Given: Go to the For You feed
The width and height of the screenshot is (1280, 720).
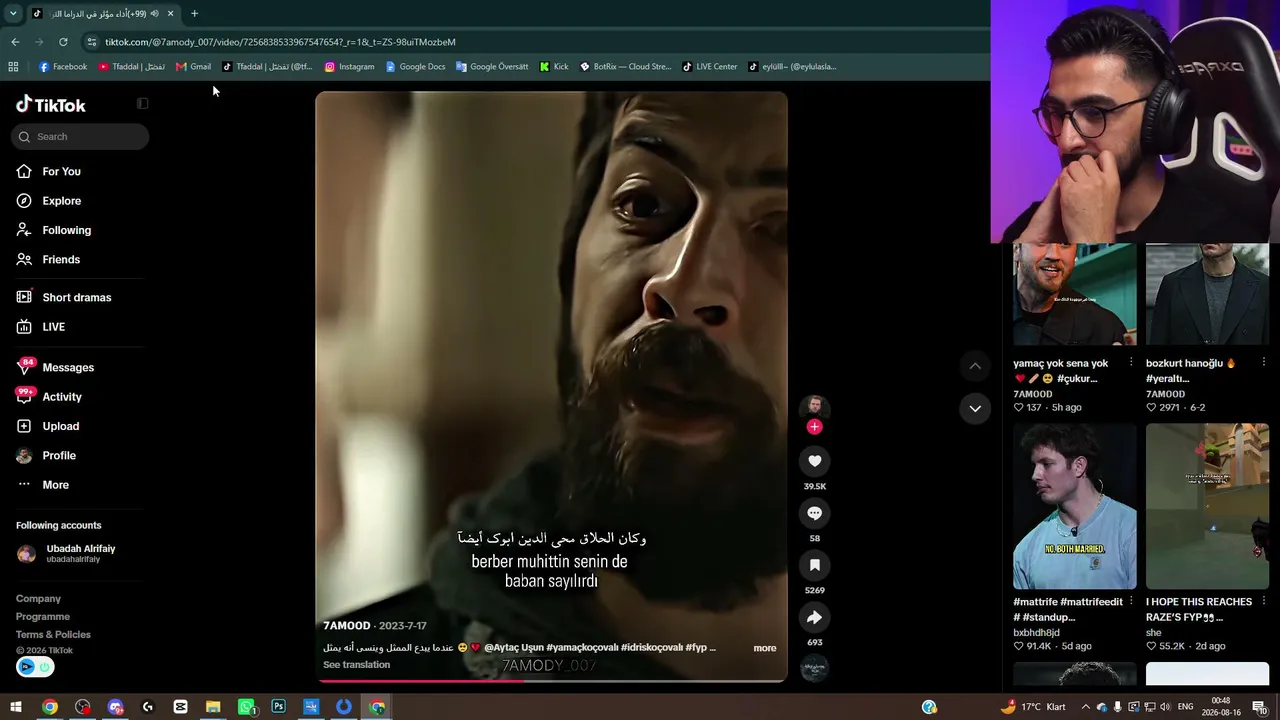Looking at the screenshot, I should 48,172.
